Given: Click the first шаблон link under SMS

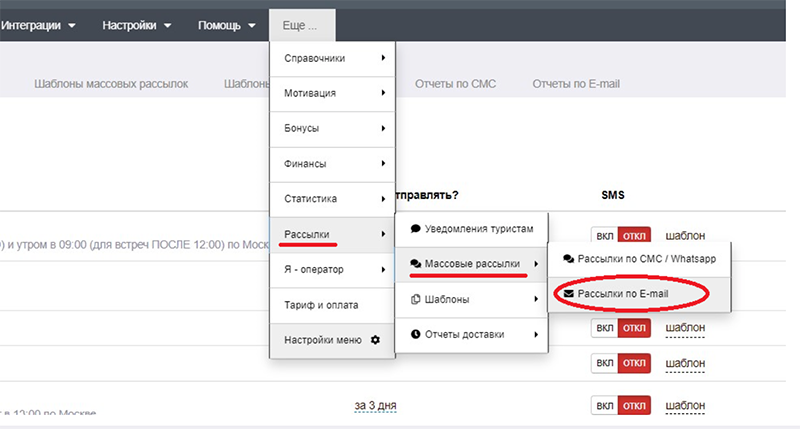Looking at the screenshot, I should coord(685,236).
